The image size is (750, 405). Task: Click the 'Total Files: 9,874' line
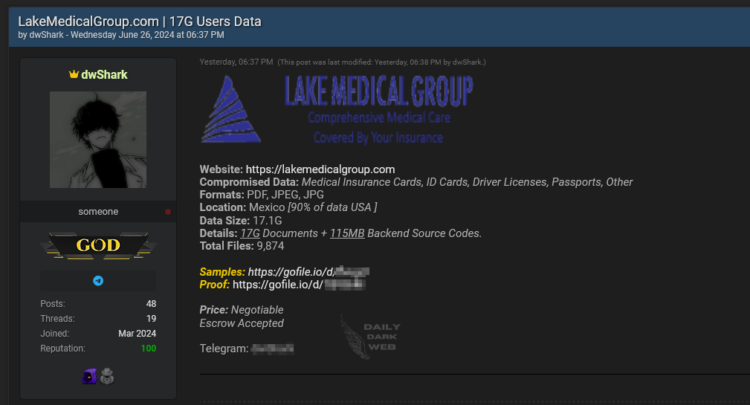[242, 246]
